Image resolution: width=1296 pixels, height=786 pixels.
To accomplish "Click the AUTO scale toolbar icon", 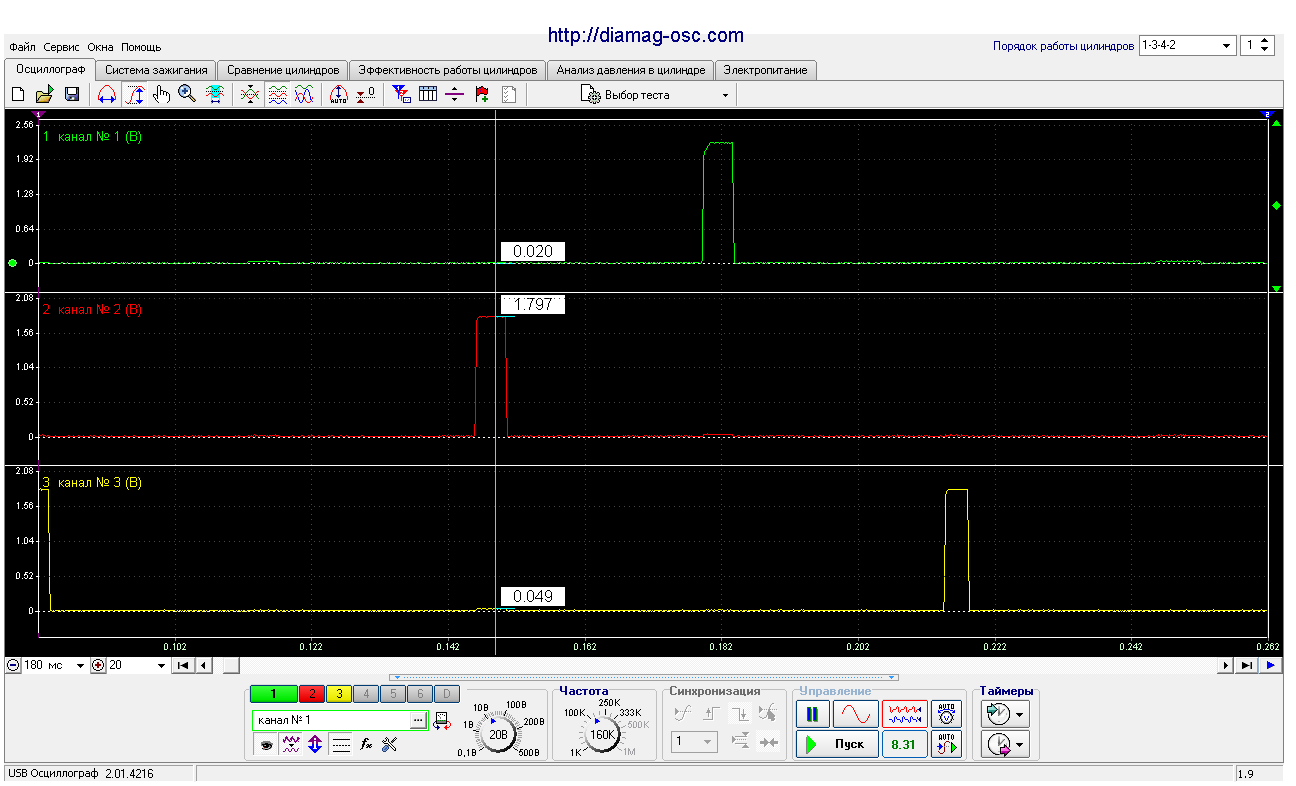I will click(338, 94).
